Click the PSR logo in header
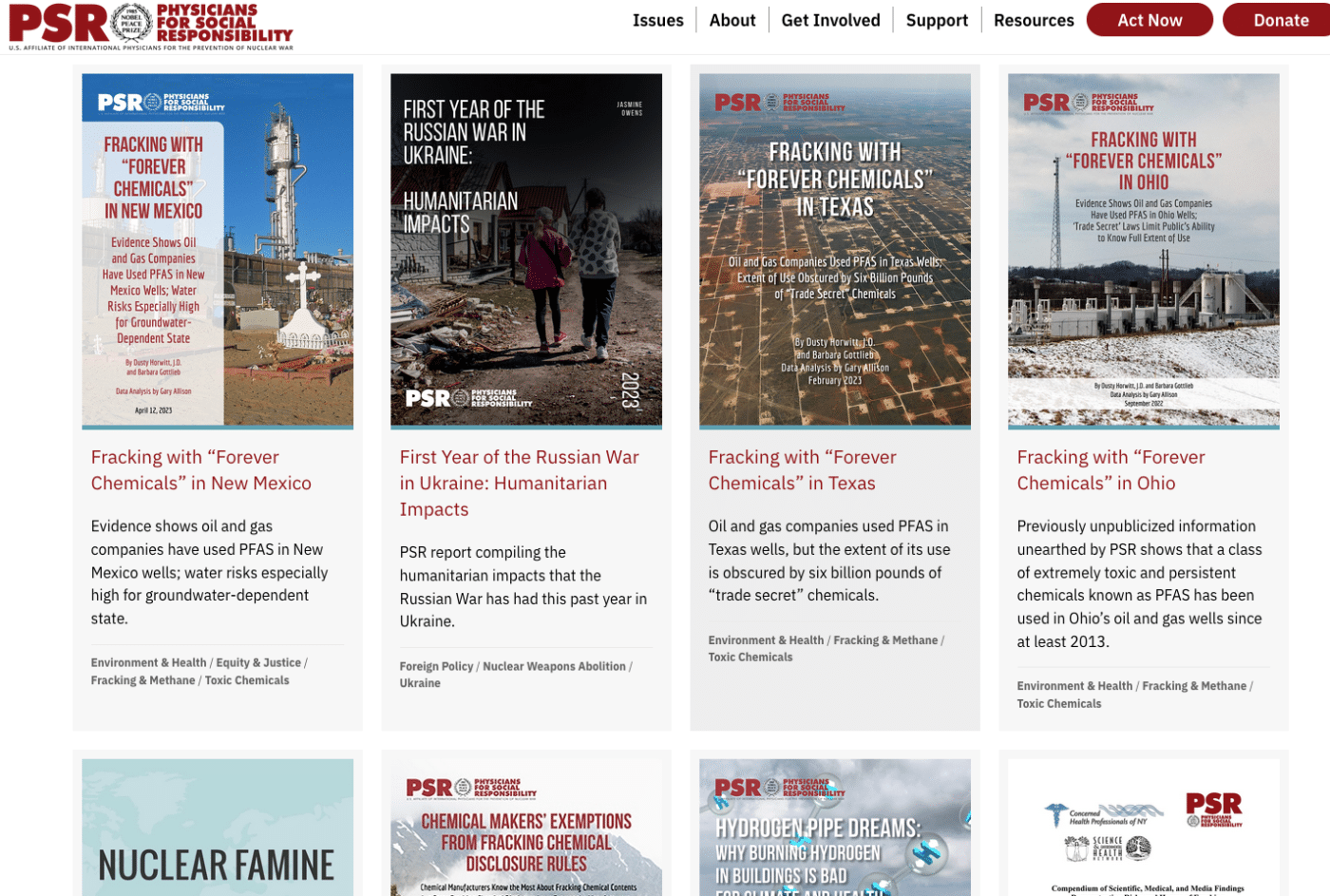Image resolution: width=1330 pixels, height=896 pixels. [151, 26]
